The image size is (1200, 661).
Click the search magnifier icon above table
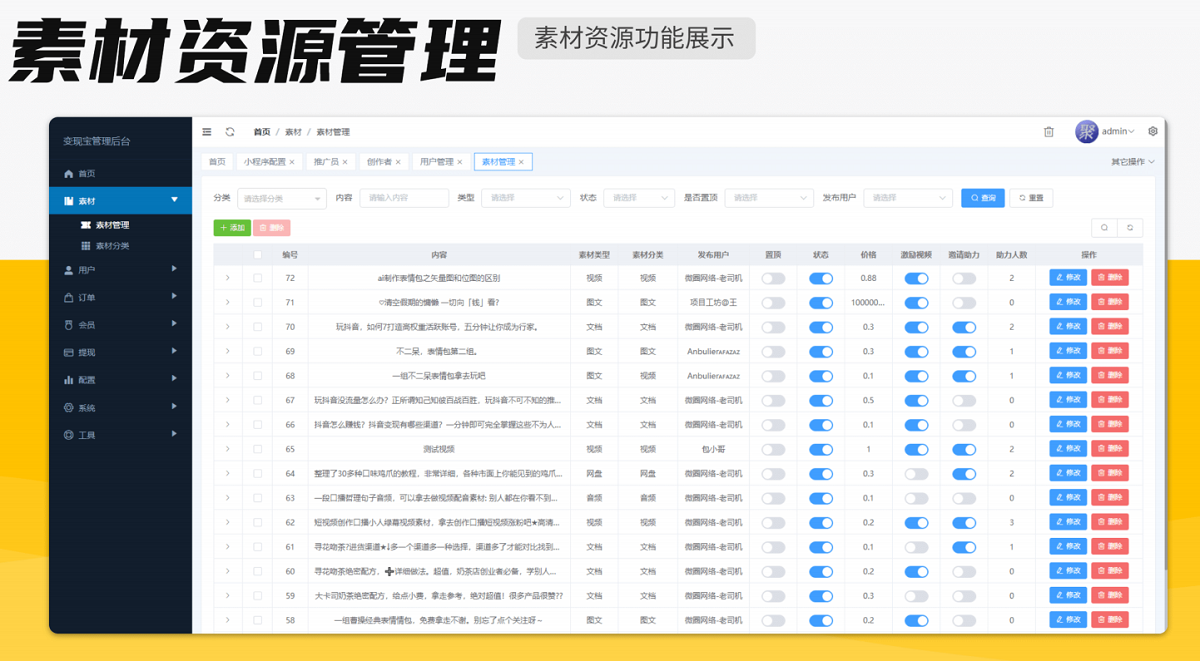[x=1104, y=228]
